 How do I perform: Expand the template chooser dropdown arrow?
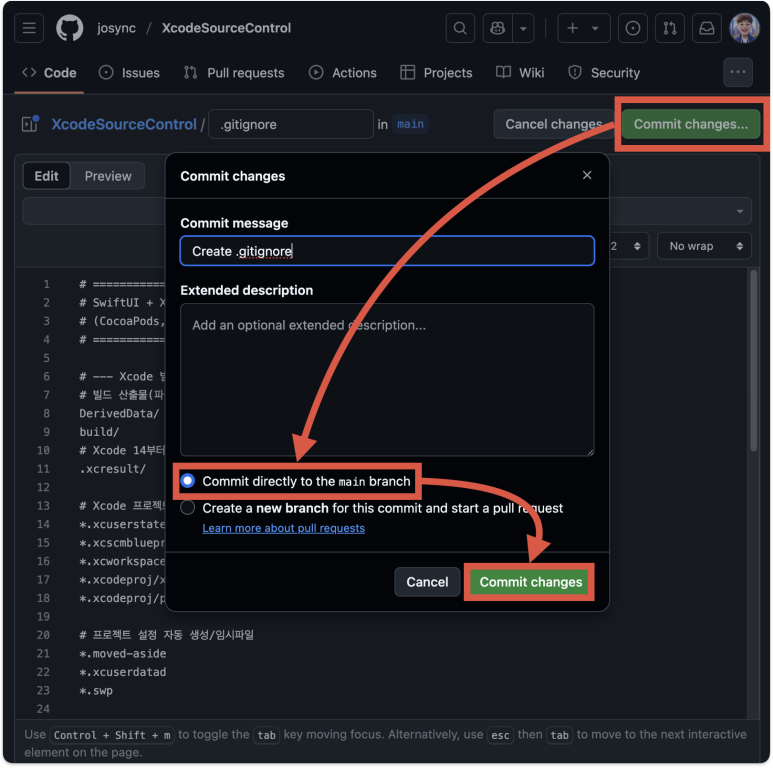[739, 211]
